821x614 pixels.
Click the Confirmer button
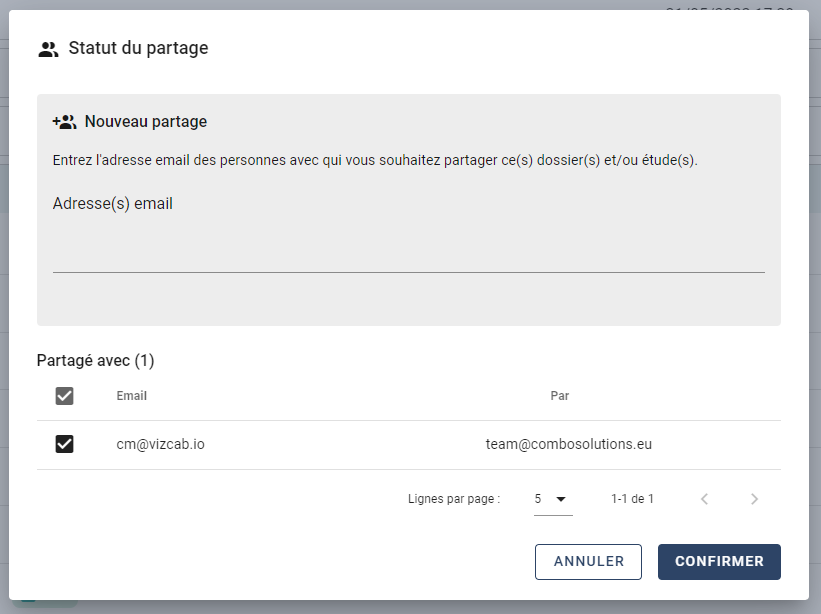pyautogui.click(x=719, y=562)
